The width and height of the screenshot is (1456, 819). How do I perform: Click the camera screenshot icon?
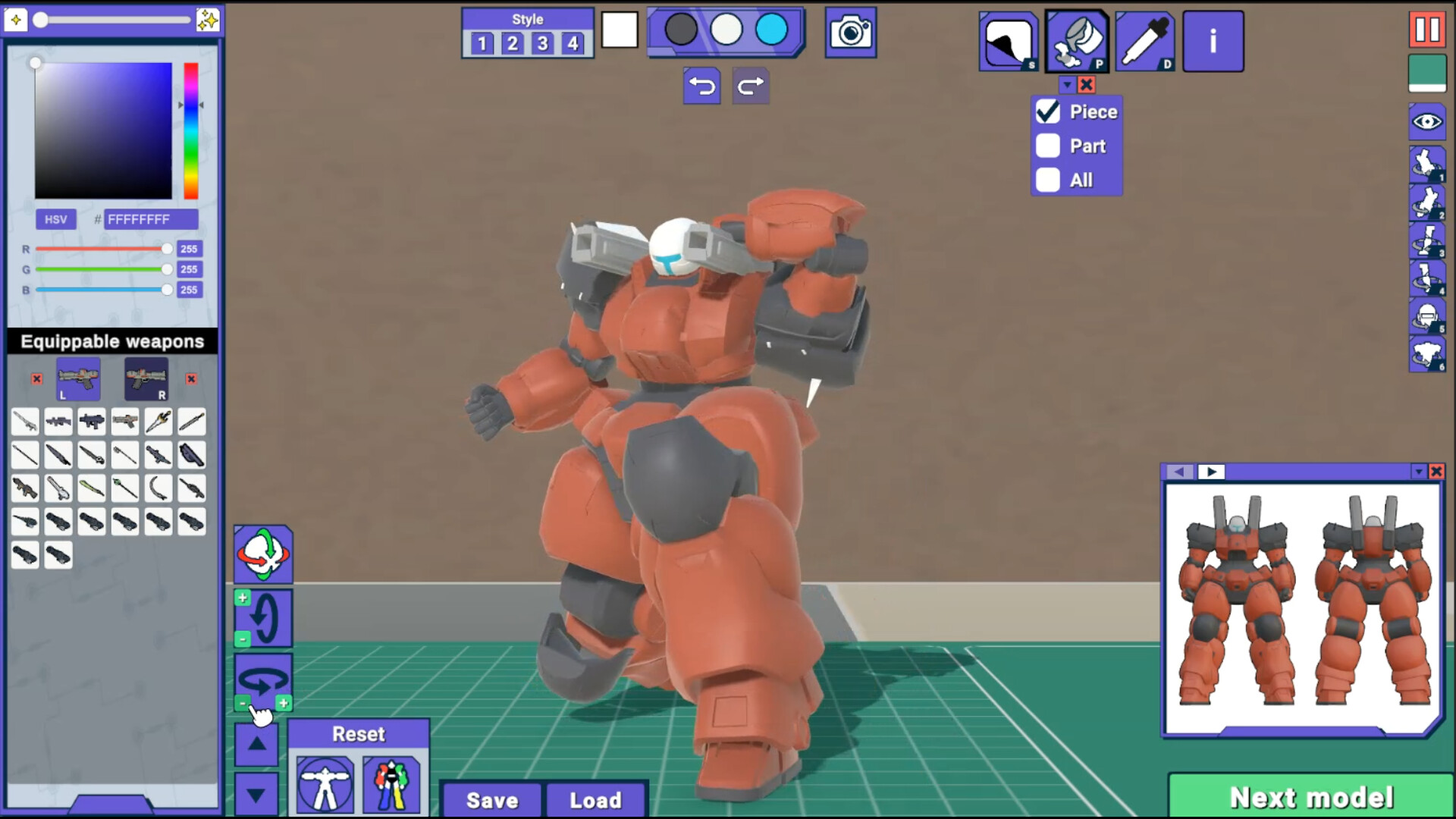[x=850, y=33]
